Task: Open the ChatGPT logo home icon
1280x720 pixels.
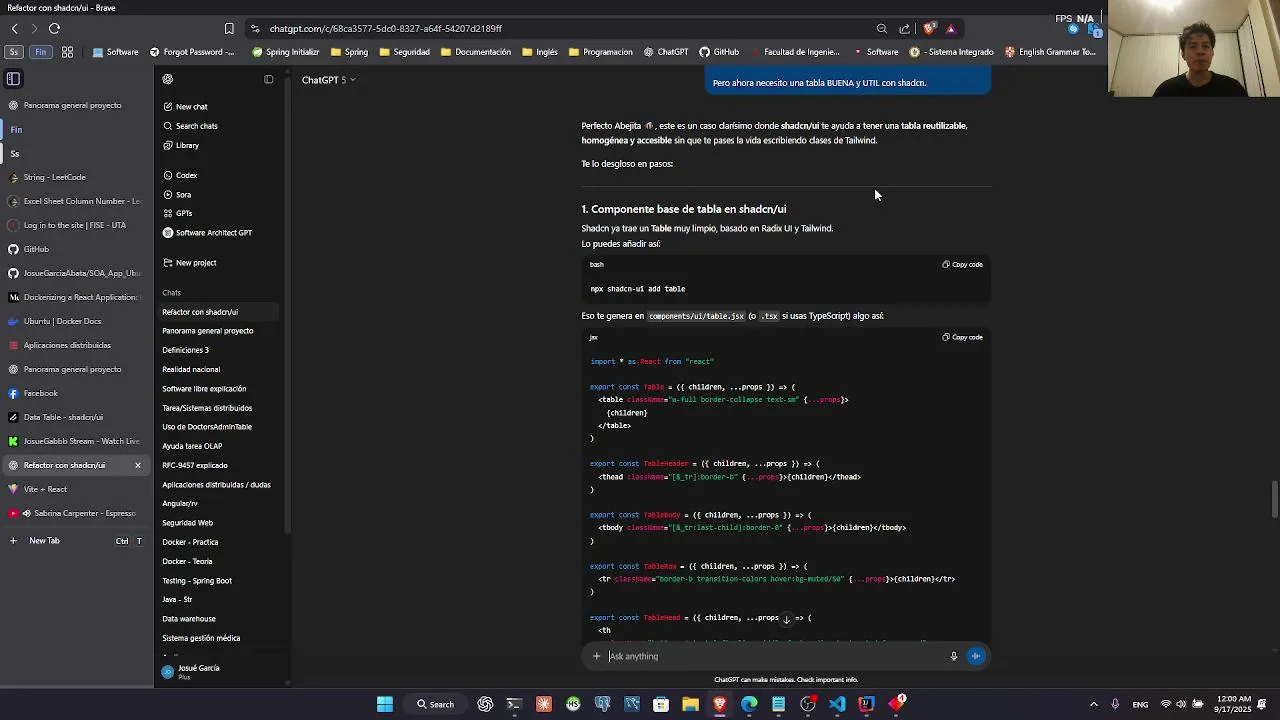Action: click(x=168, y=79)
